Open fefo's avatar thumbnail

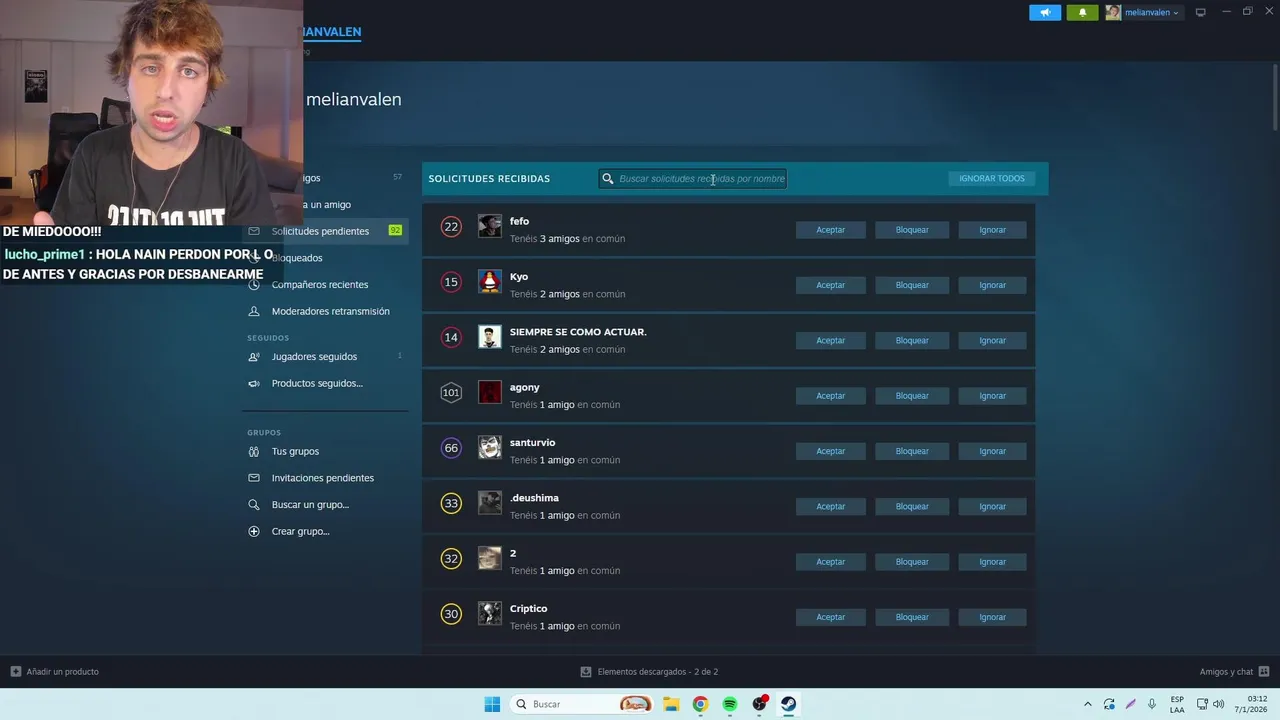point(490,226)
